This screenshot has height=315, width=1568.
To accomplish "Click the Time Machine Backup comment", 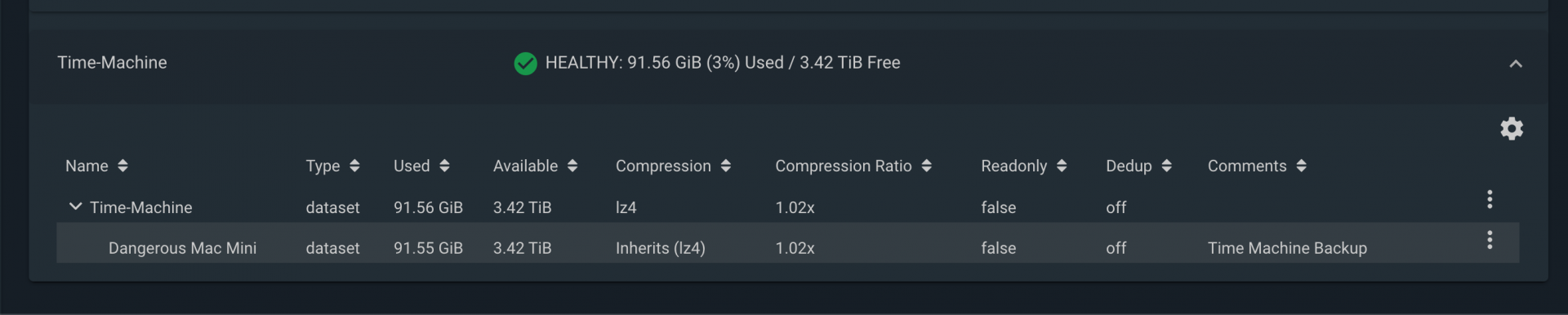I will click(x=1287, y=248).
